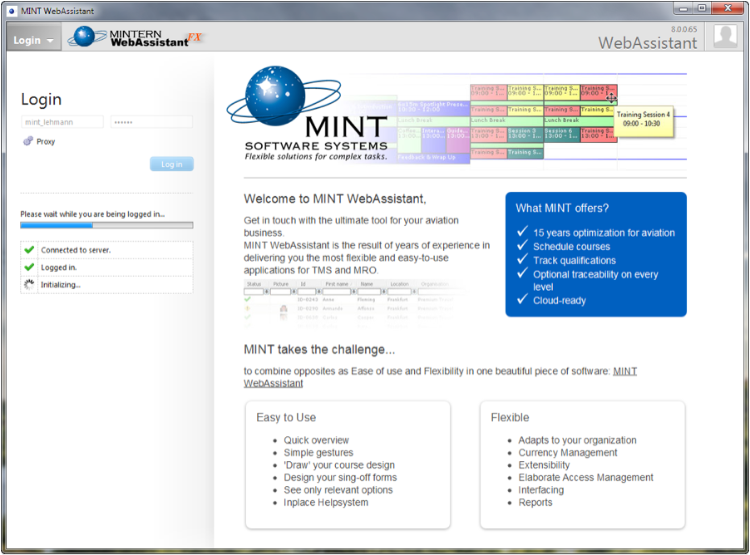This screenshot has height=555, width=750.
Task: Click the 'Currency Management' bullet
Action: [x=568, y=453]
